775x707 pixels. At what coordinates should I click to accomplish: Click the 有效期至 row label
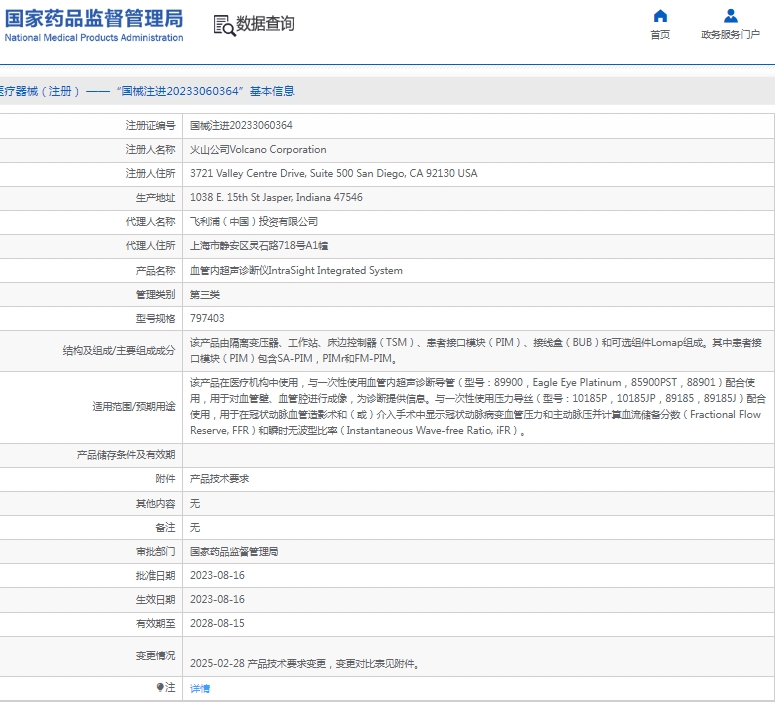pyautogui.click(x=156, y=623)
